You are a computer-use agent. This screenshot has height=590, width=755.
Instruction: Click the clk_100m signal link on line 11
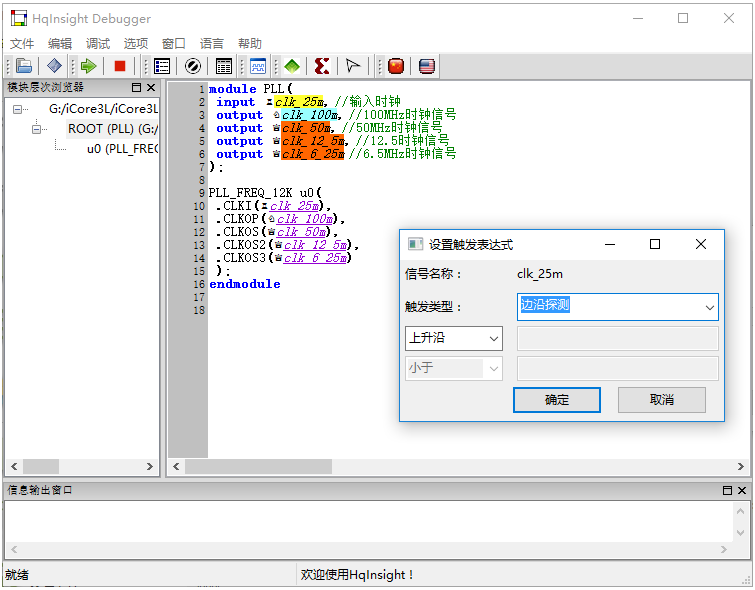tap(305, 219)
